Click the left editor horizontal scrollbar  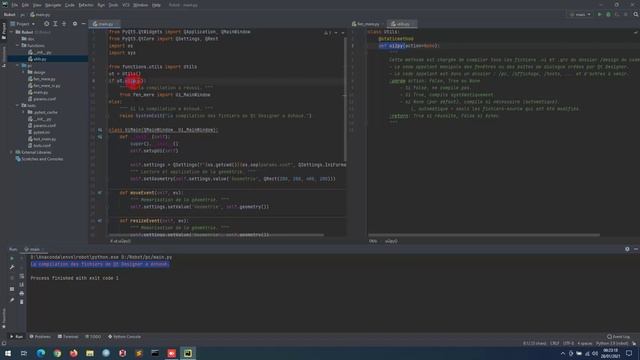coord(216,235)
